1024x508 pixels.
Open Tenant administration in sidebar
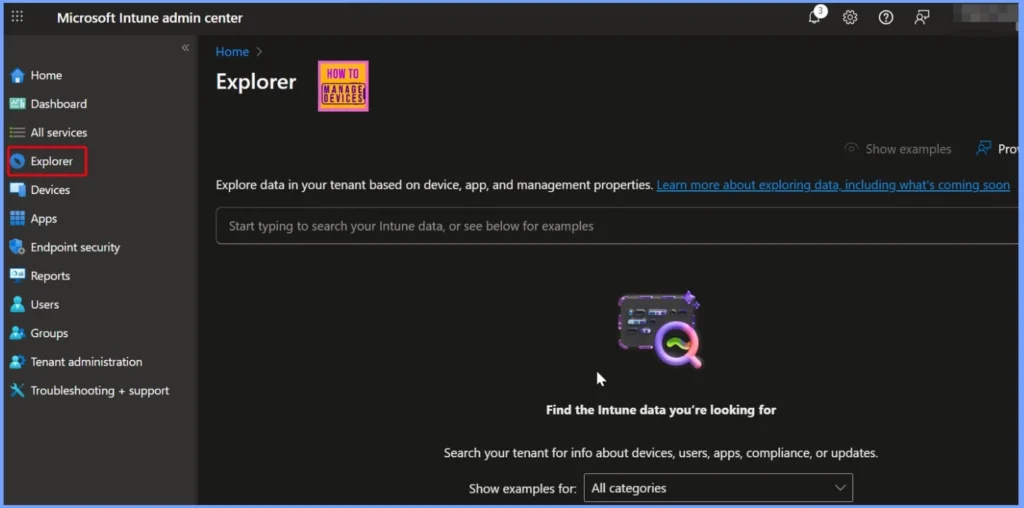86,362
